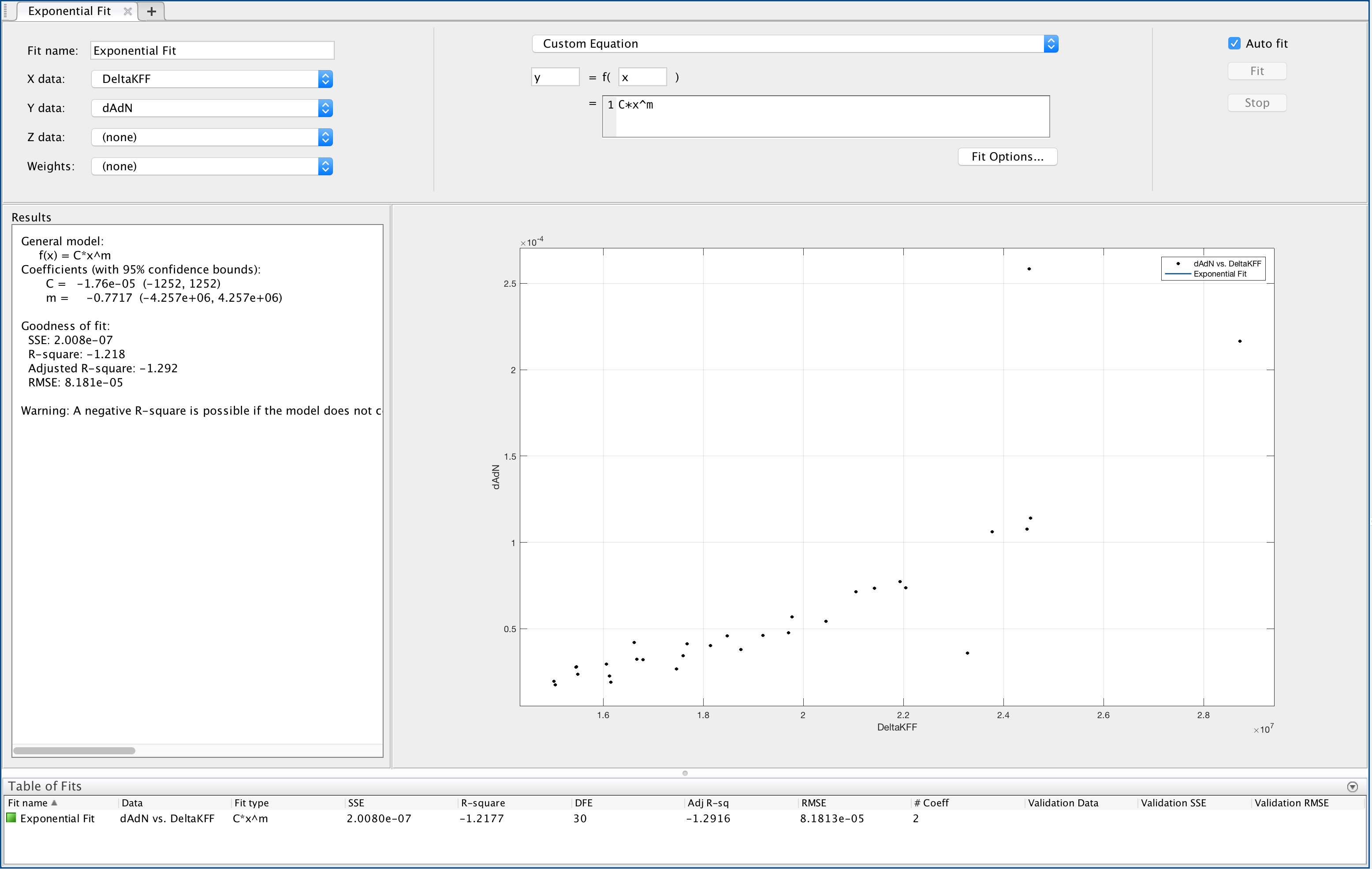
Task: Click the Results panel horizontal scrollbar
Action: tap(74, 750)
